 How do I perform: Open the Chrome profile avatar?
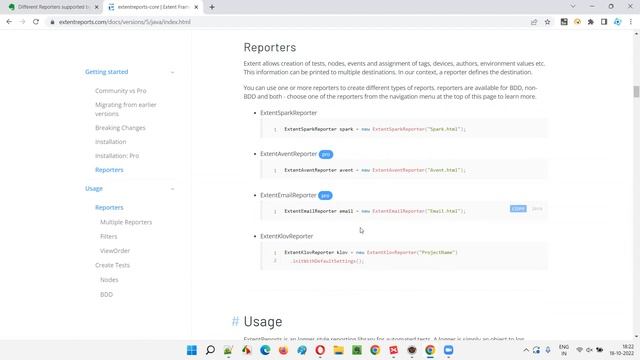coord(618,22)
